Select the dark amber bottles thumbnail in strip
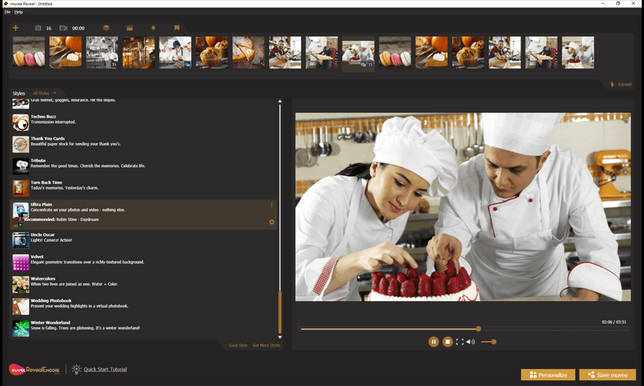Viewport: 644px width, 386px height. 138,53
